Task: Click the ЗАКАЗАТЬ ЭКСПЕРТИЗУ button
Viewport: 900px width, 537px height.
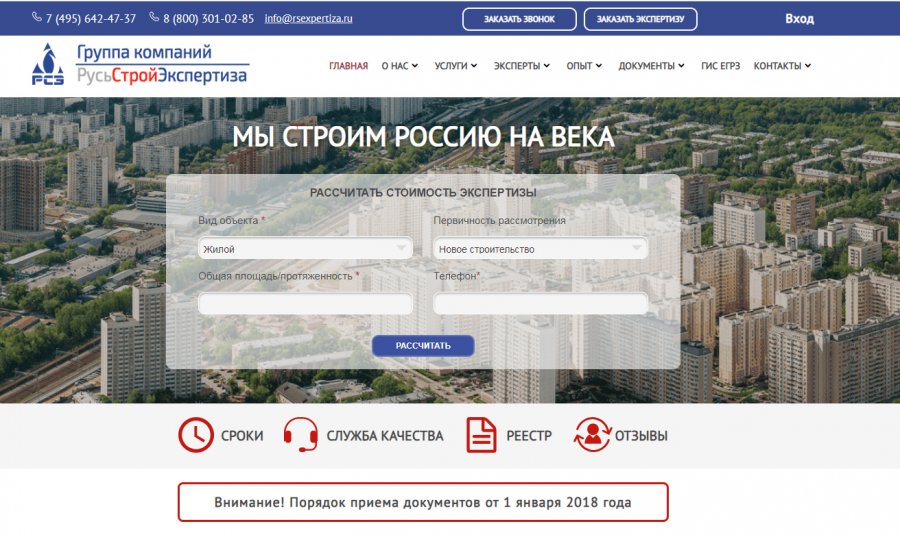Action: point(641,19)
